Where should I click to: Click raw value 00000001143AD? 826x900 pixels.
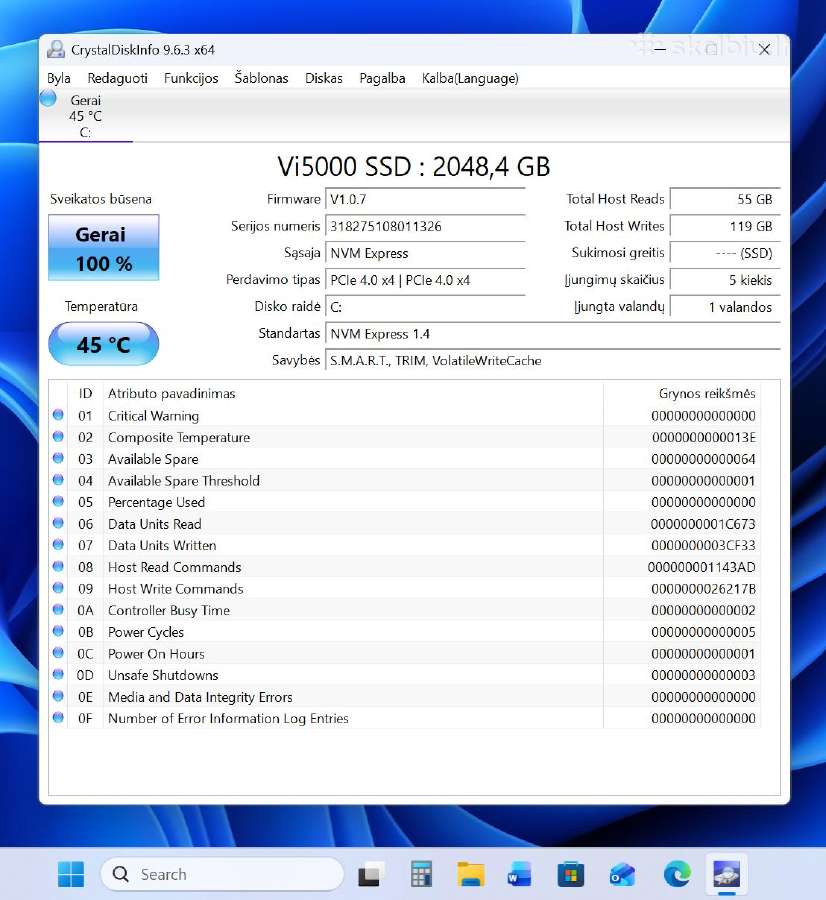[701, 567]
